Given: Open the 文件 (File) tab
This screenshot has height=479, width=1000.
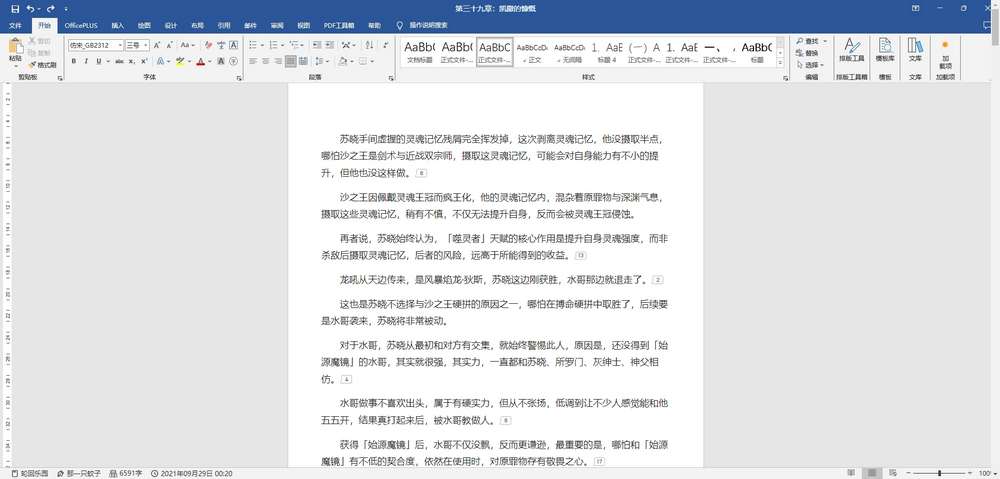Looking at the screenshot, I should click(15, 26).
